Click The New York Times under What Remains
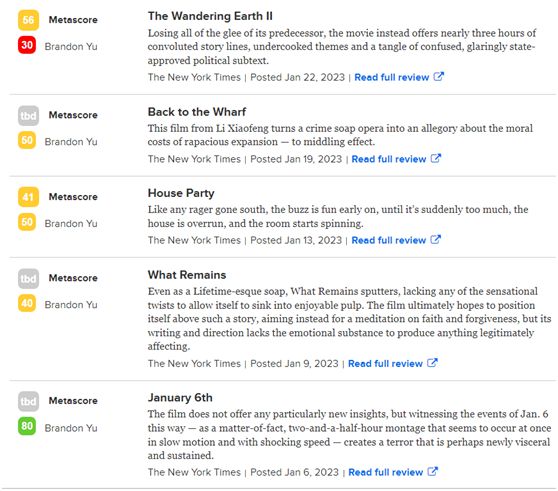The image size is (558, 491). [x=194, y=363]
